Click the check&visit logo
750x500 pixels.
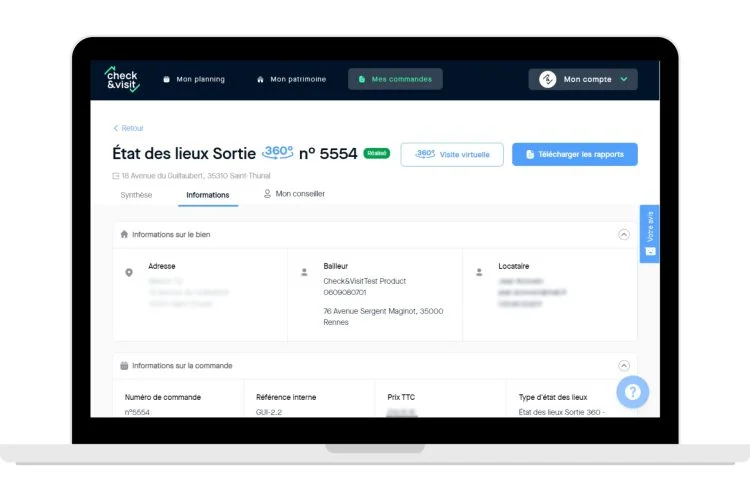122,79
